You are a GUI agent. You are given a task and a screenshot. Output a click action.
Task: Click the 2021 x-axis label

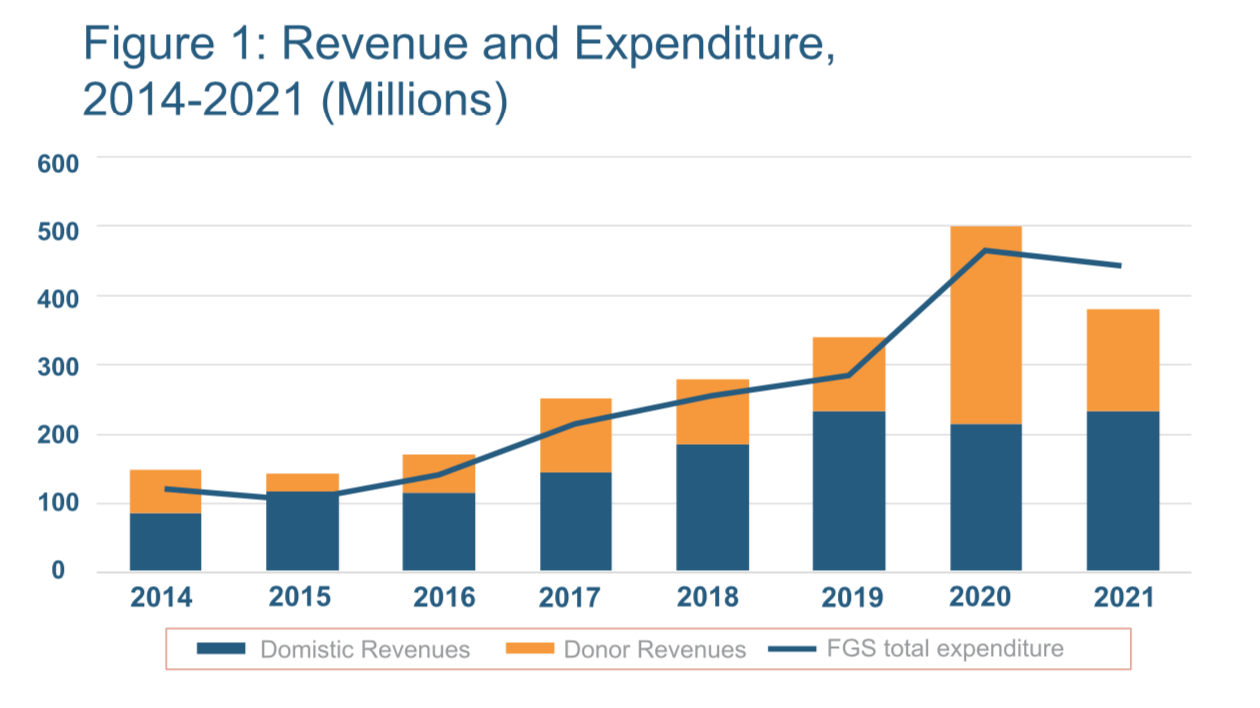[x=1122, y=598]
